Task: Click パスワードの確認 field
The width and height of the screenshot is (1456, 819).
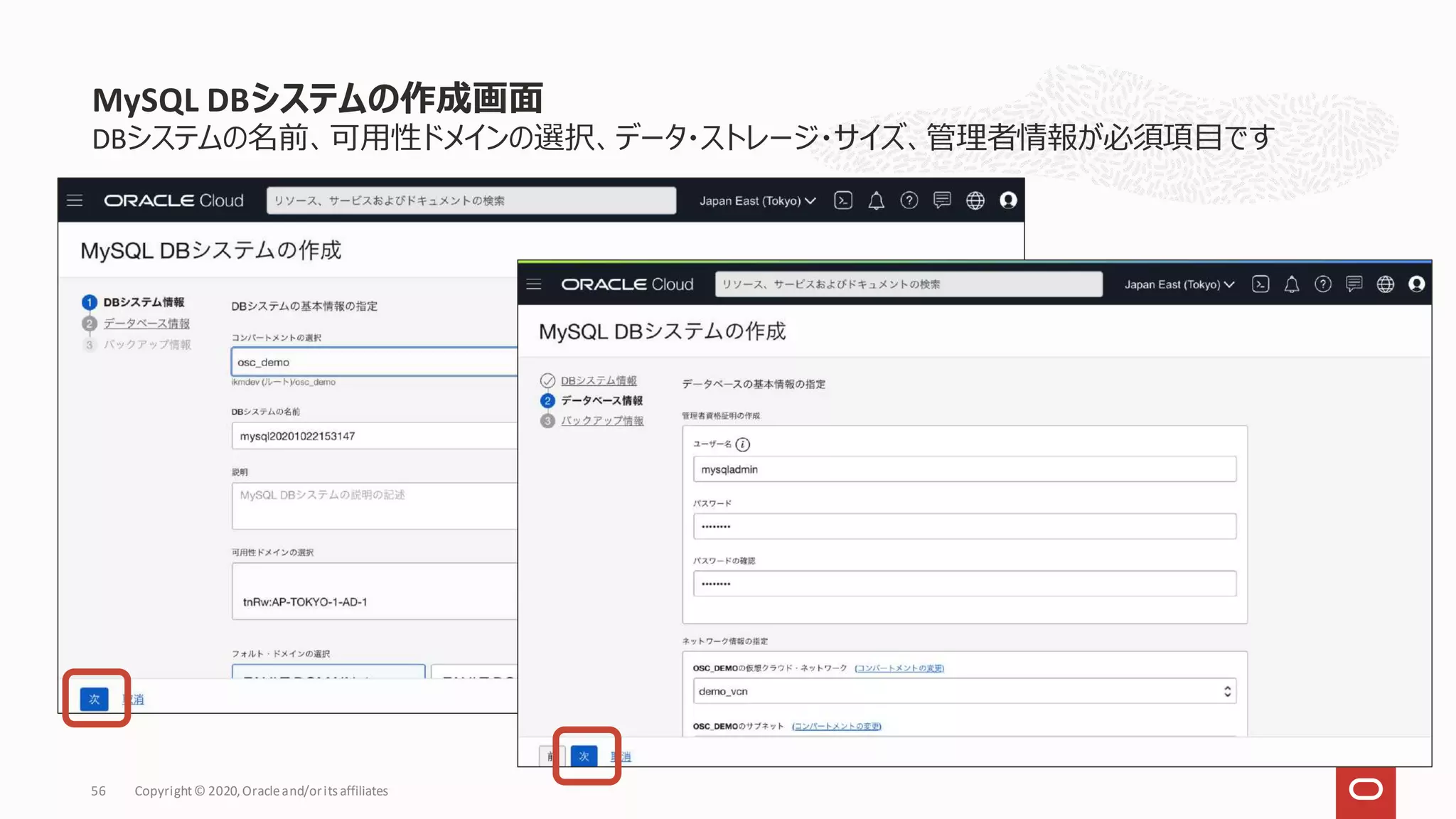Action: [x=965, y=584]
